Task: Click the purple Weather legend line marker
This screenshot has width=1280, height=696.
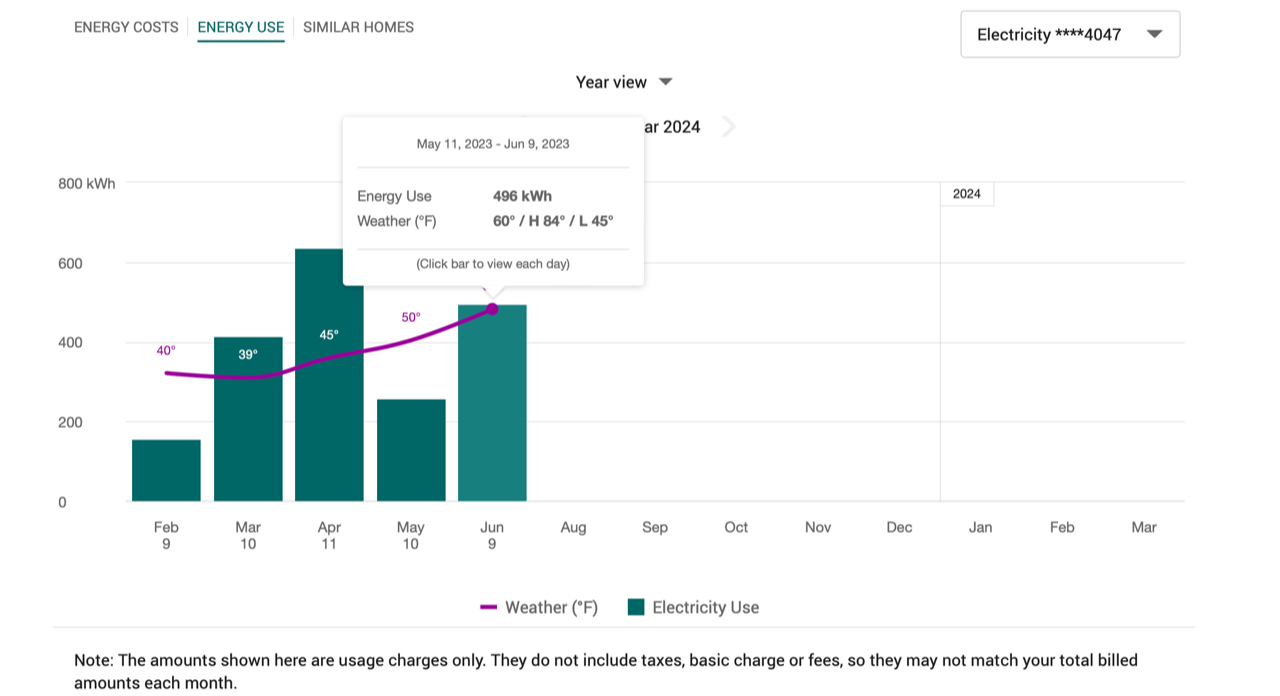Action: click(x=489, y=607)
